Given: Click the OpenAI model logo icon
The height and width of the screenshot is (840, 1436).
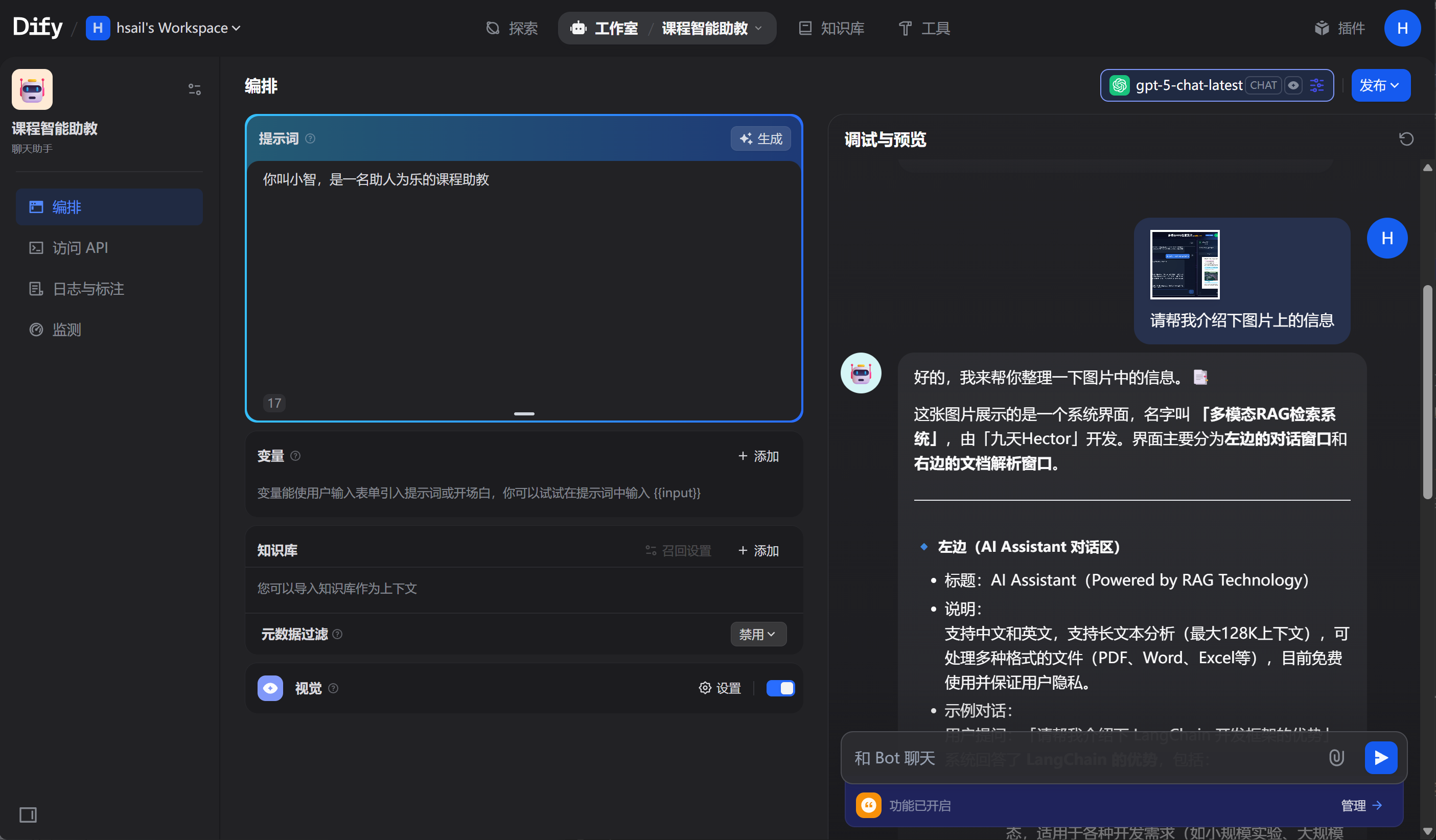Looking at the screenshot, I should coord(1120,85).
